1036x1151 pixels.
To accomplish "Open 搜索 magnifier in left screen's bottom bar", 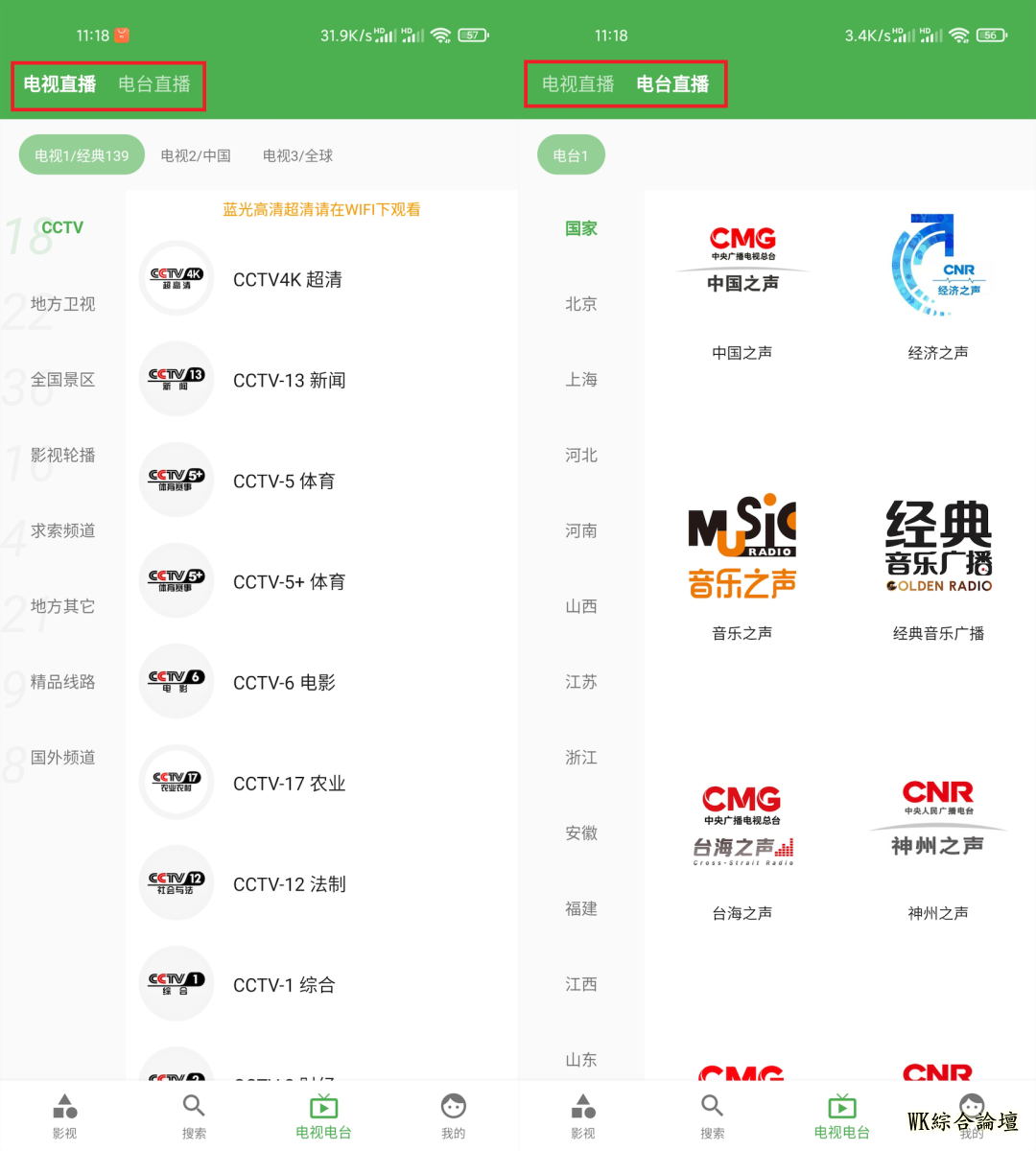I will pyautogui.click(x=194, y=1107).
